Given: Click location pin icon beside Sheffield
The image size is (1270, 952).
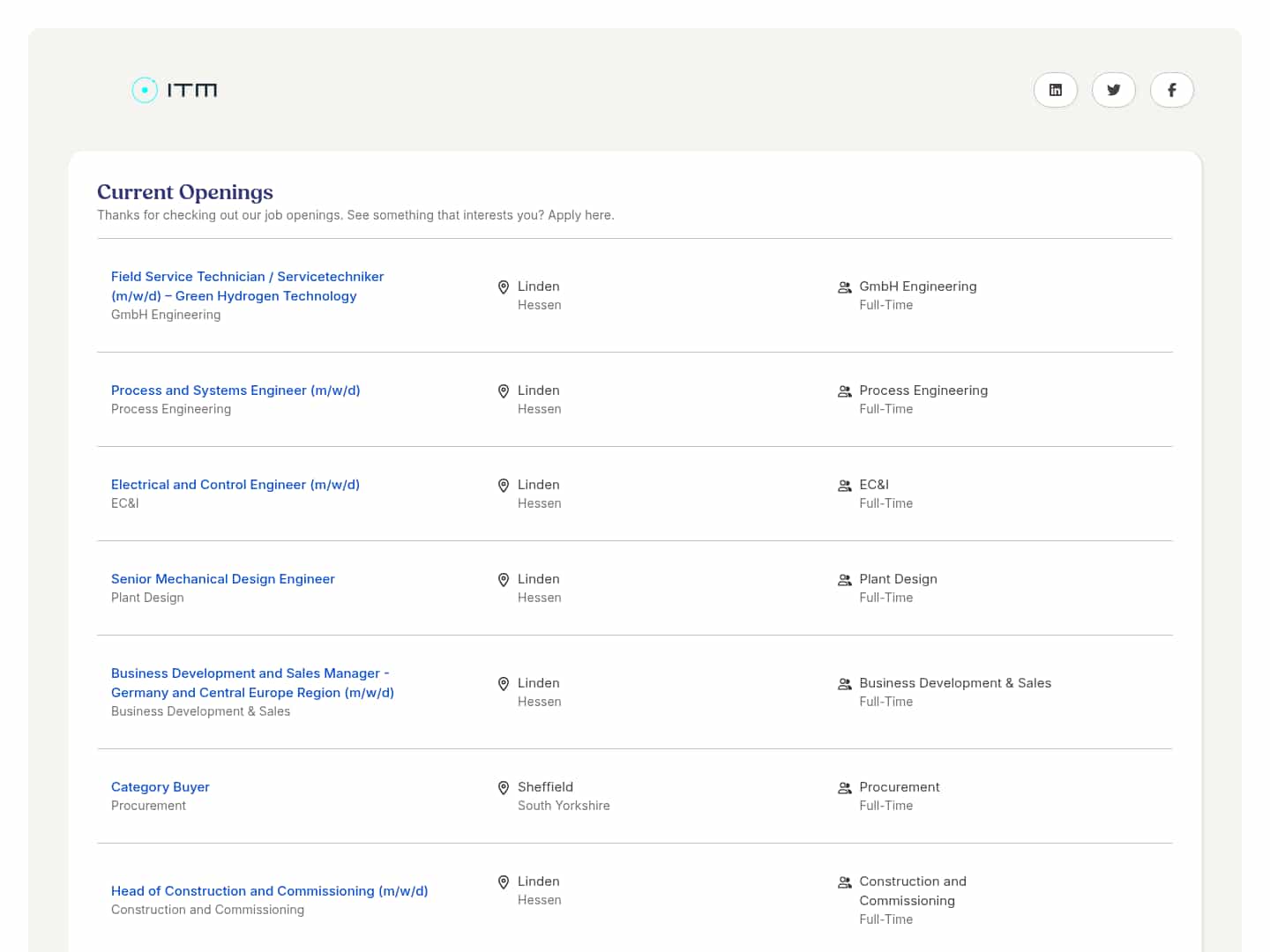Looking at the screenshot, I should click(x=504, y=787).
